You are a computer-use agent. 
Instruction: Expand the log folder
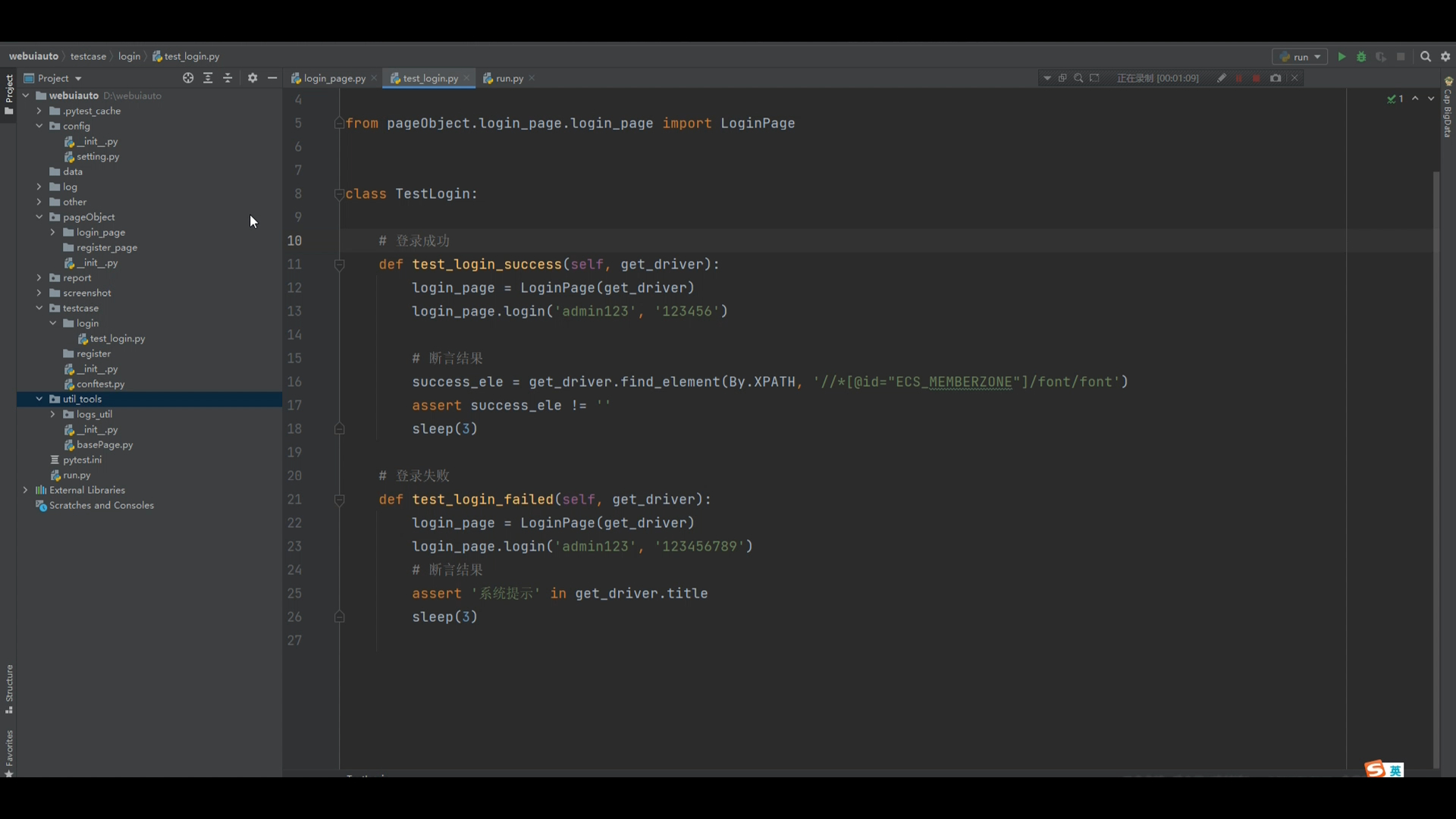[x=39, y=187]
